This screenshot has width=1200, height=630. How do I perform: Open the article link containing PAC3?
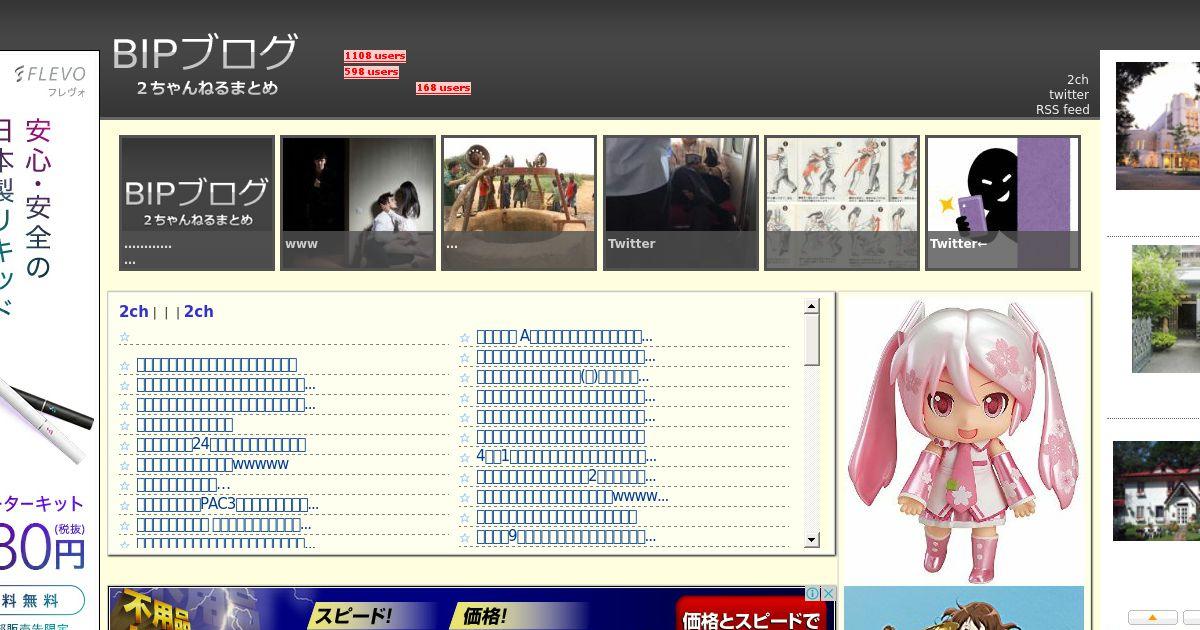[x=227, y=505]
